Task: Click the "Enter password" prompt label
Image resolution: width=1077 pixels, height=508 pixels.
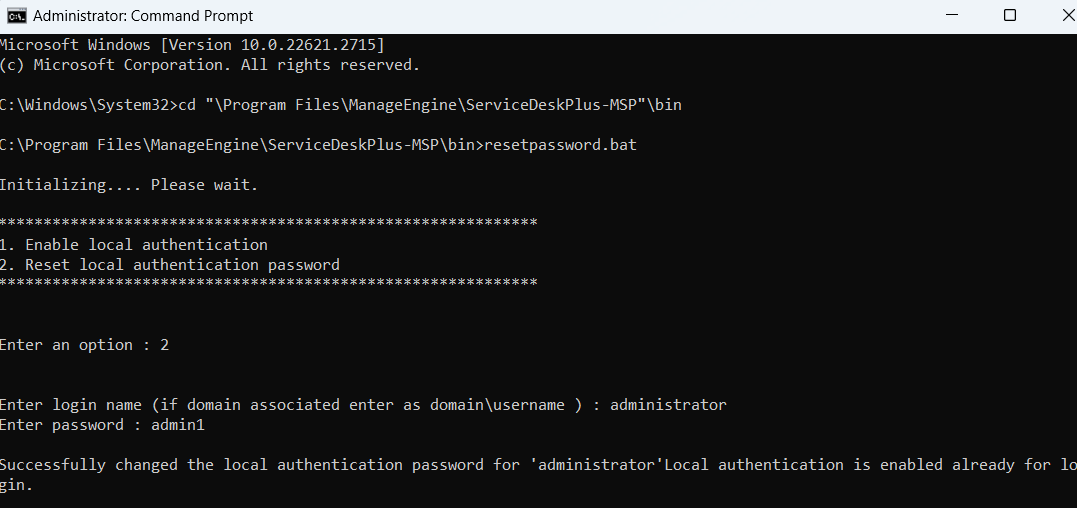Action: (x=62, y=425)
